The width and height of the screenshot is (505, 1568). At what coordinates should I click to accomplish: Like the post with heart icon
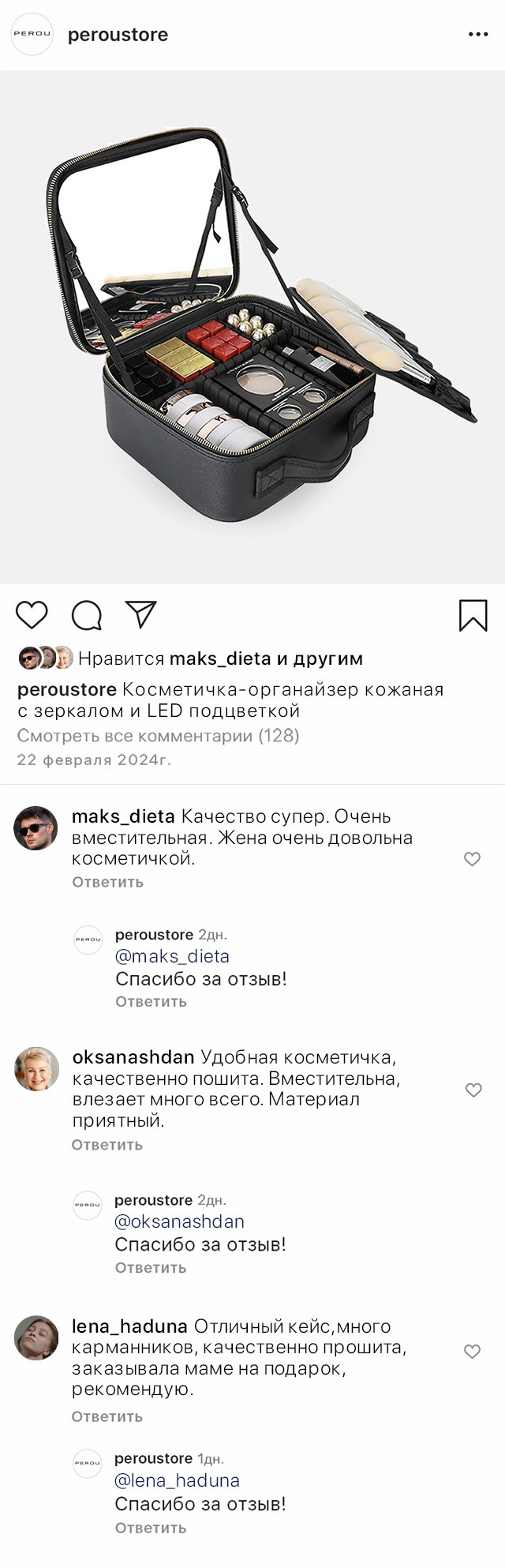point(32,615)
